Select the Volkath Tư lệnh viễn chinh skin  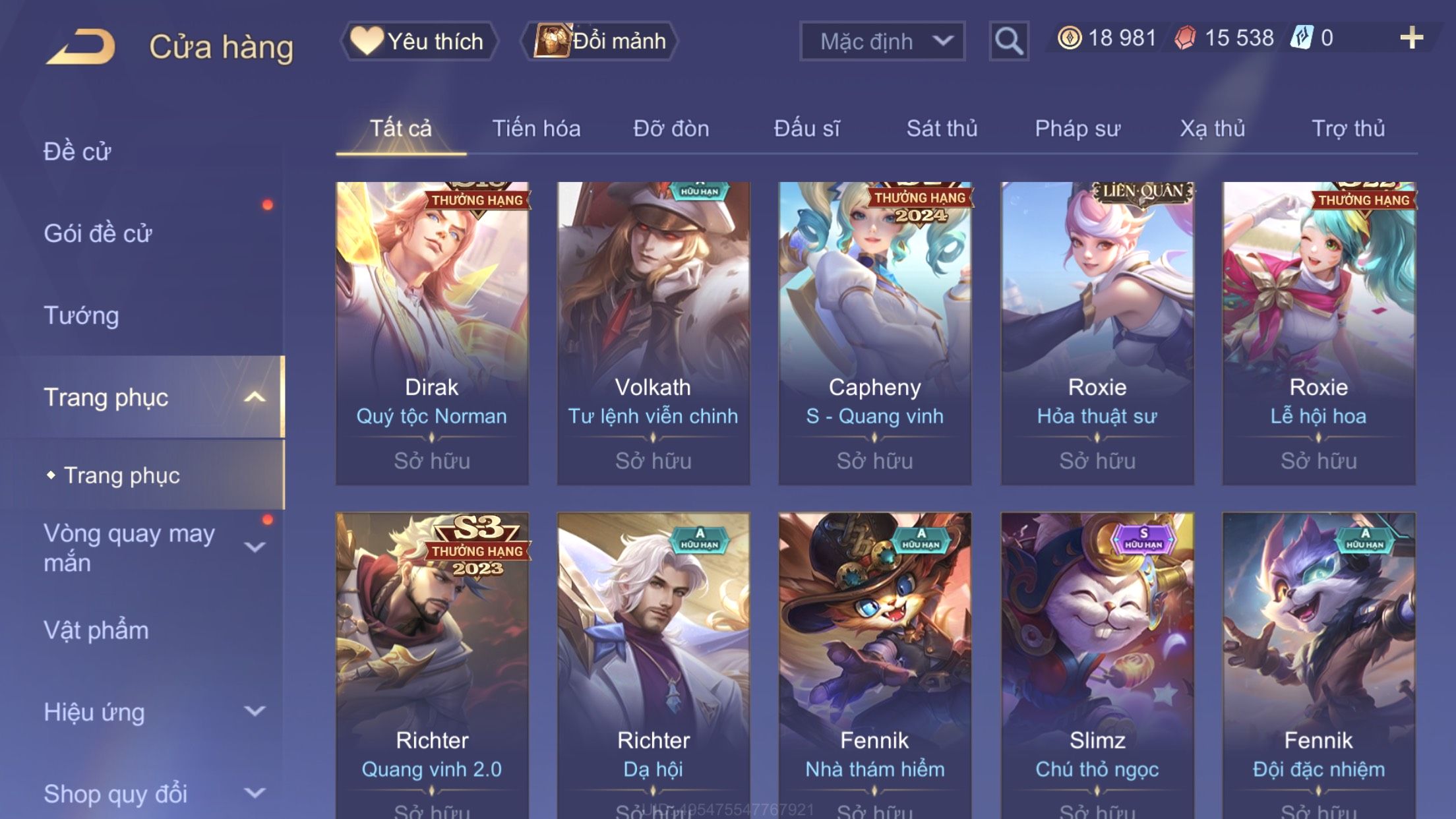(x=653, y=334)
